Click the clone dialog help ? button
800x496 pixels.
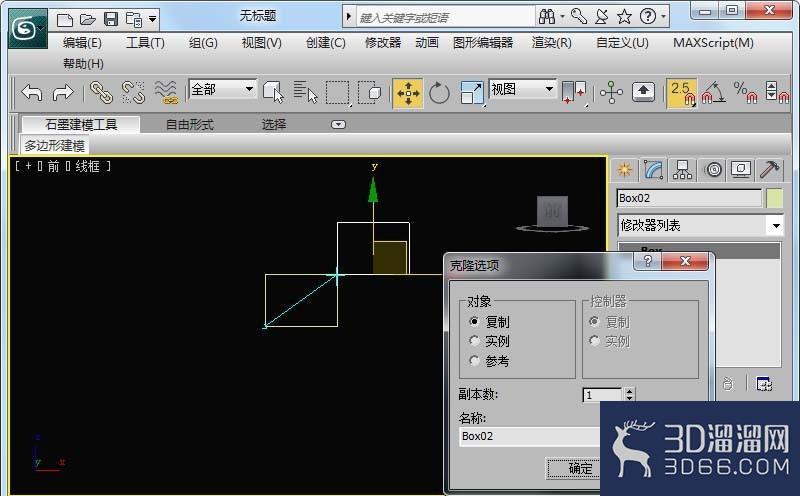647,261
